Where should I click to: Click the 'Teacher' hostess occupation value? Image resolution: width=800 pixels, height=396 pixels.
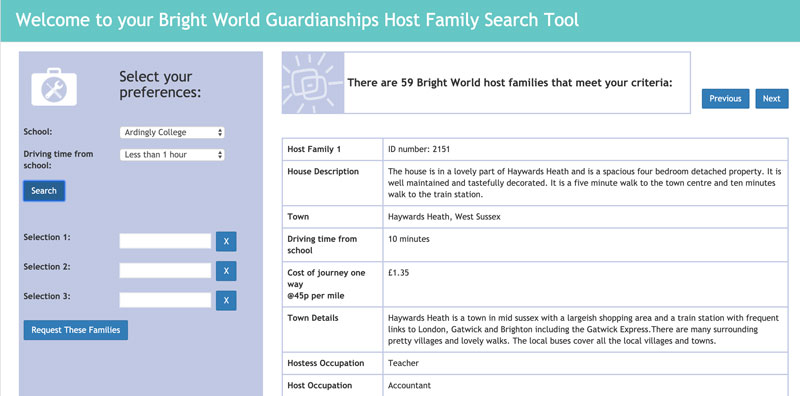coord(403,363)
